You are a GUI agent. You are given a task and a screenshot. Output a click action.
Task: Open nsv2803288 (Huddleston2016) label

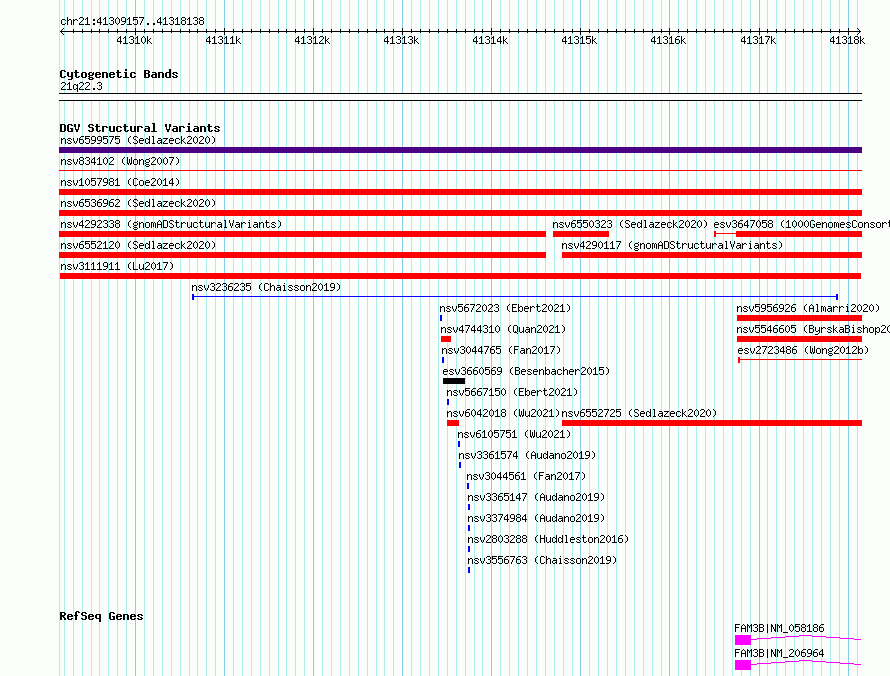point(548,539)
